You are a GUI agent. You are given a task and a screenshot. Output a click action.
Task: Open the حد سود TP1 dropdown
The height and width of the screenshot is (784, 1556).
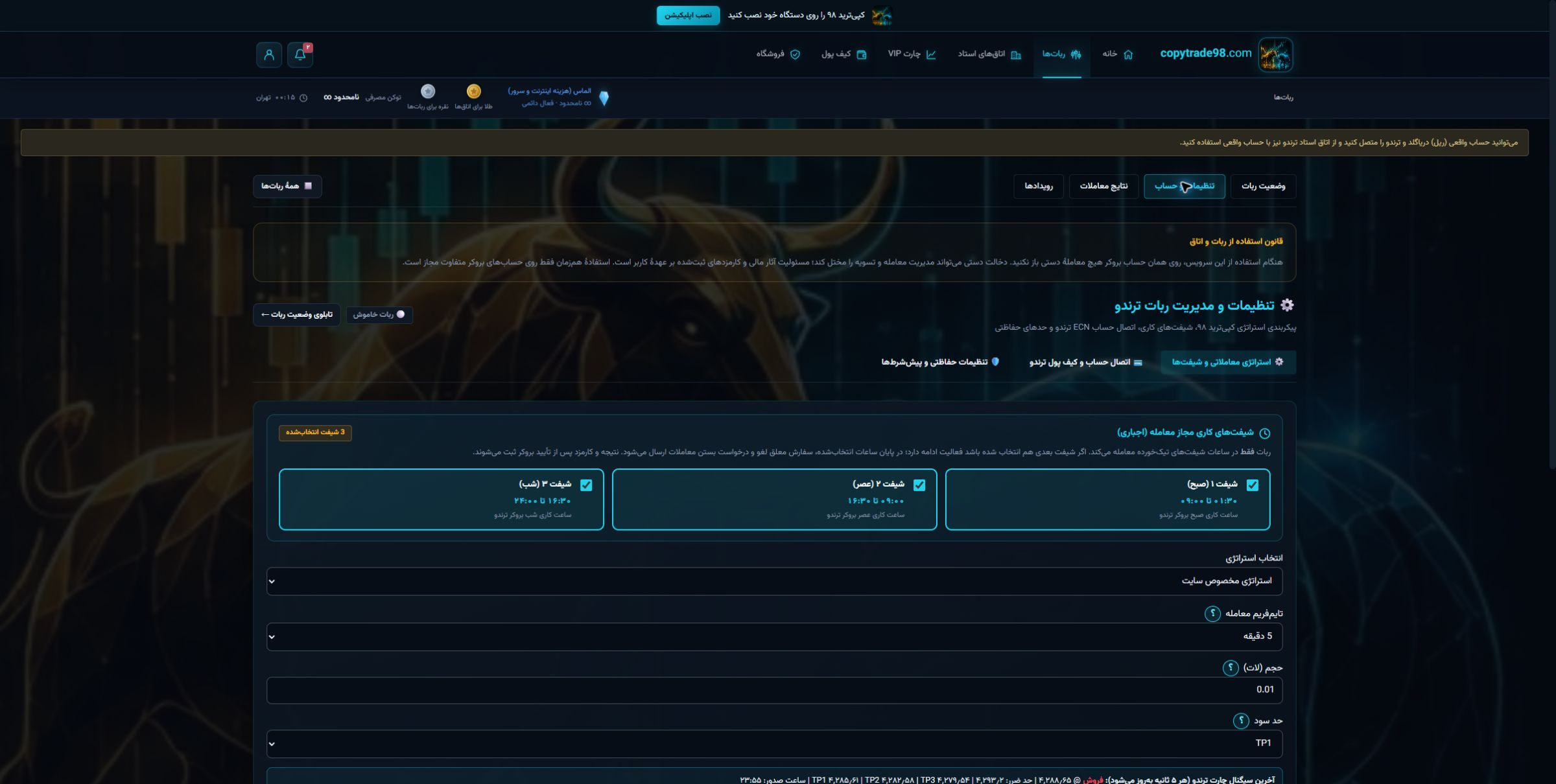pyautogui.click(x=774, y=744)
